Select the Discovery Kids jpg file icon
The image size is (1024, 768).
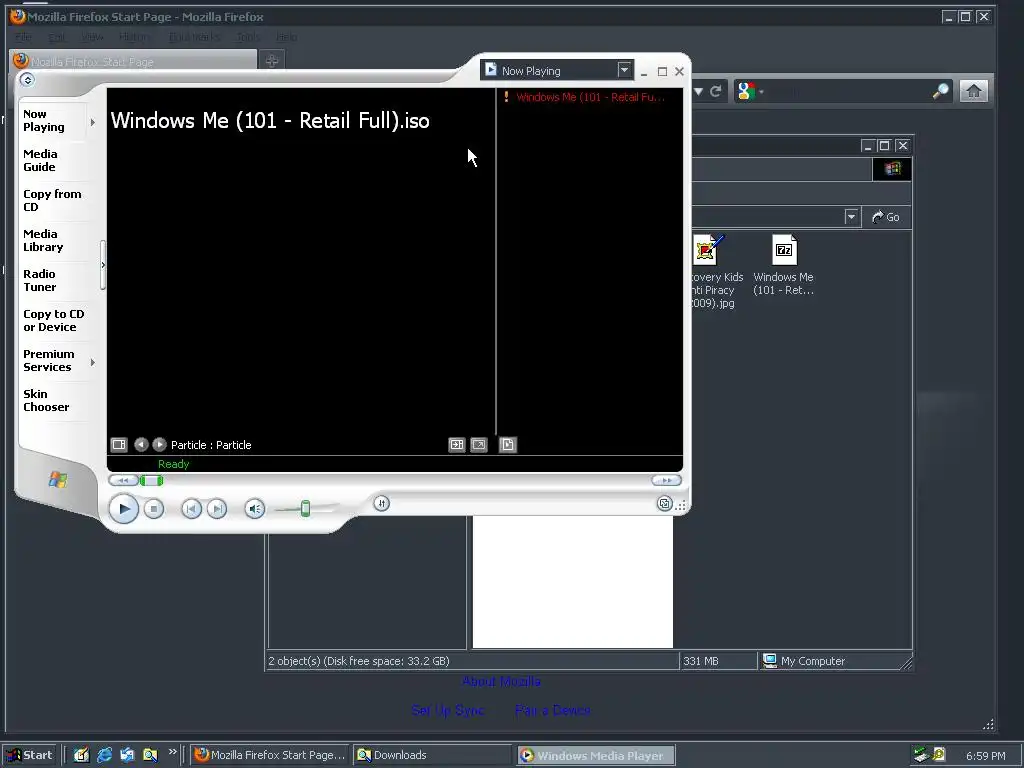pos(707,249)
